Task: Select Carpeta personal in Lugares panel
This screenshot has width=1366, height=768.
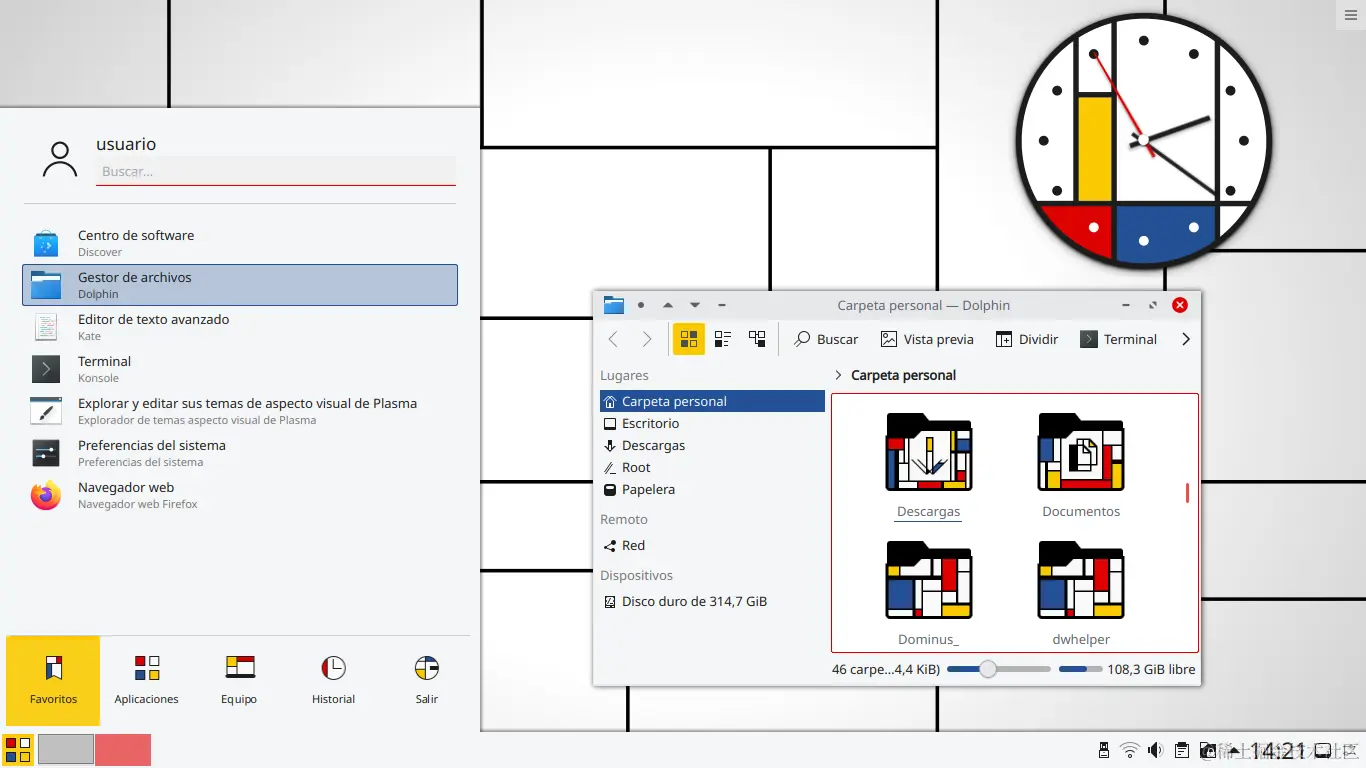Action: tap(712, 401)
